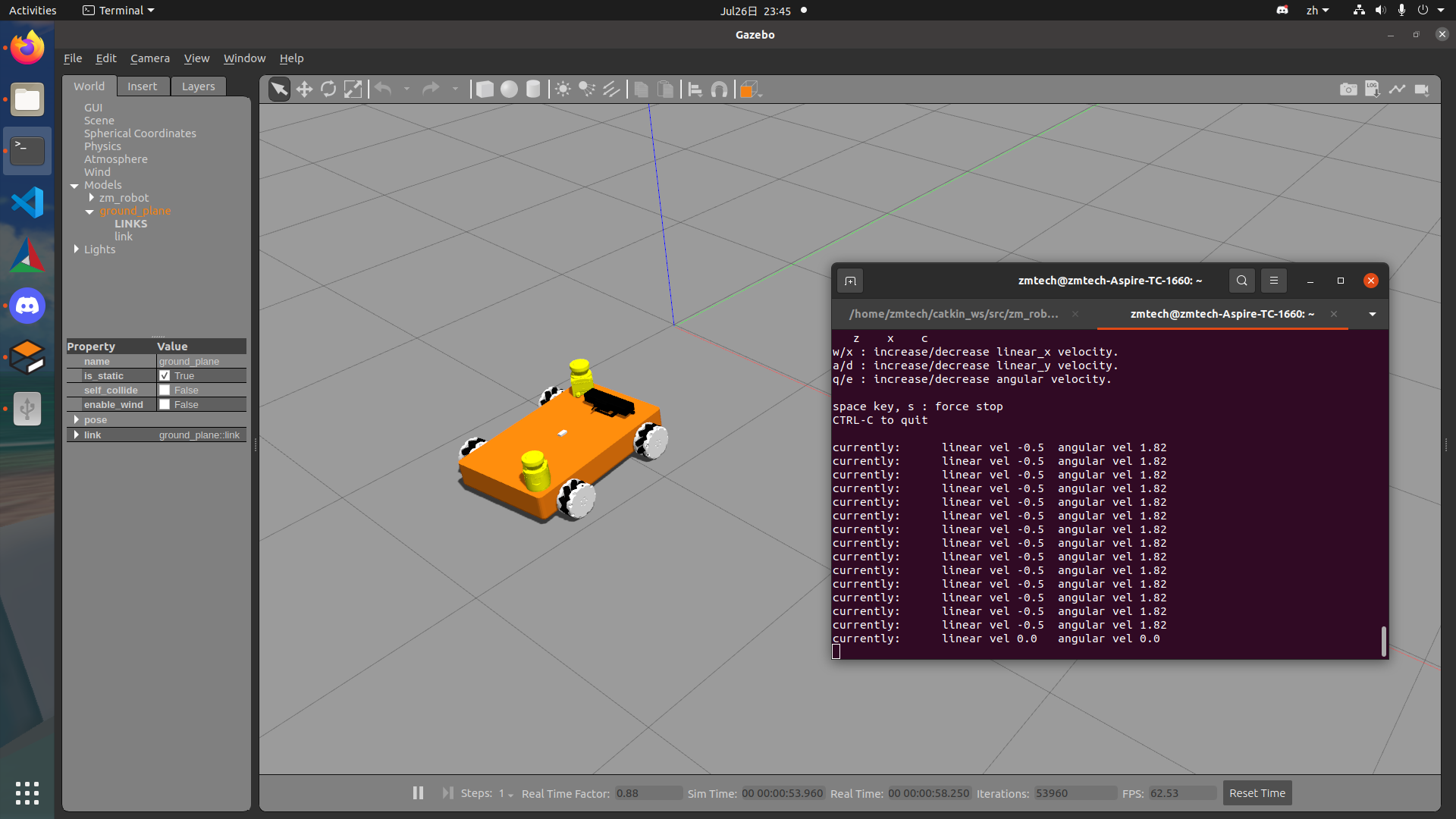The image size is (1456, 819).
Task: Collapse the Models tree node
Action: click(74, 186)
